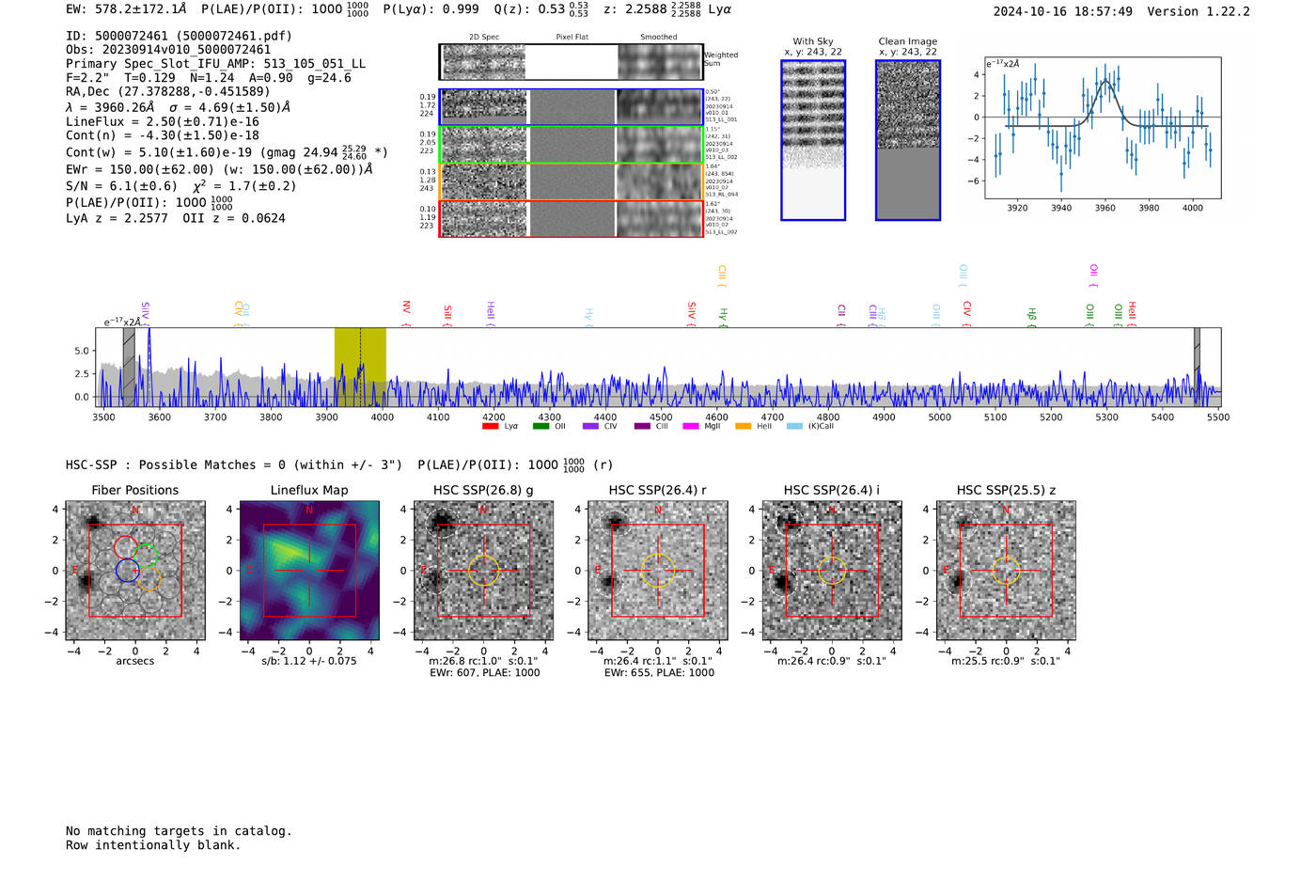Viewport: 1316px width, 896px height.
Task: Open the HSC SSP(26.4) r cutout
Action: [658, 571]
